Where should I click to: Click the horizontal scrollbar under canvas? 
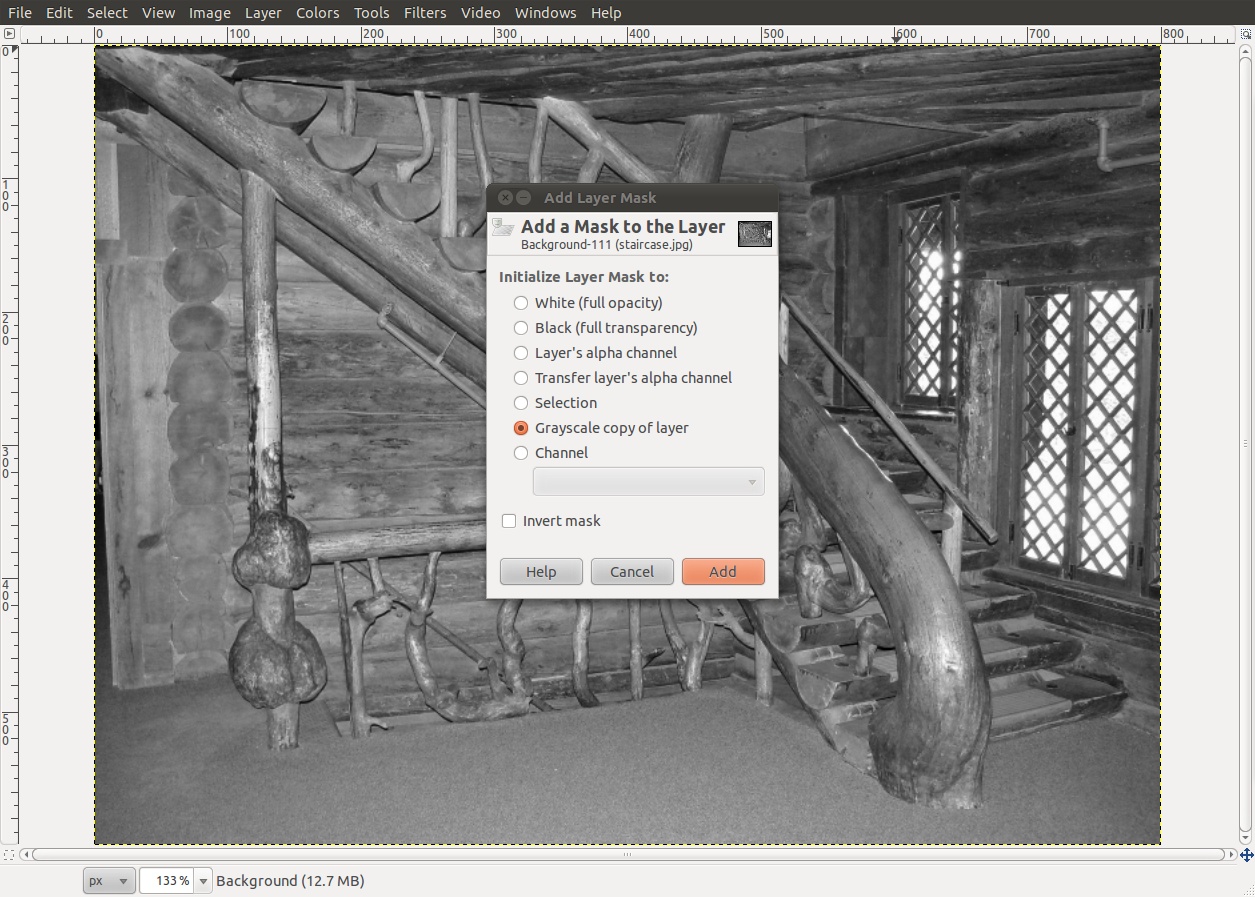[628, 855]
